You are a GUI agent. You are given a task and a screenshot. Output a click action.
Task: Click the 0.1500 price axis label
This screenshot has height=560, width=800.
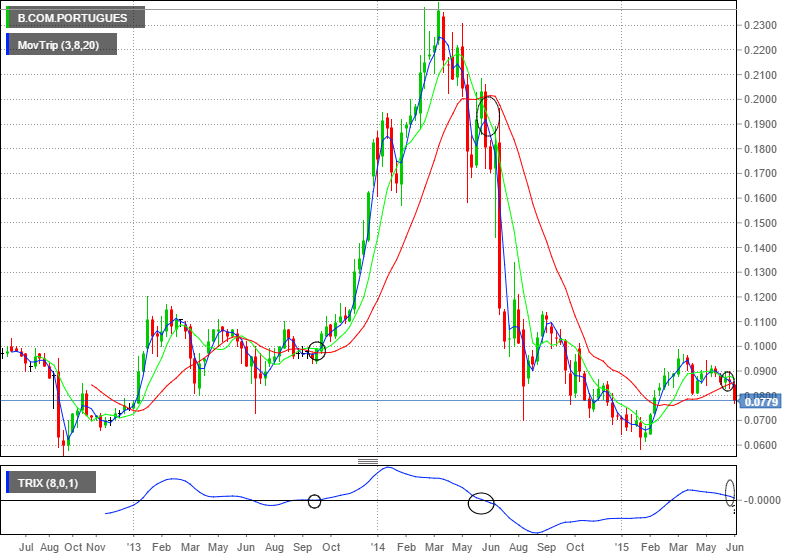tap(760, 223)
